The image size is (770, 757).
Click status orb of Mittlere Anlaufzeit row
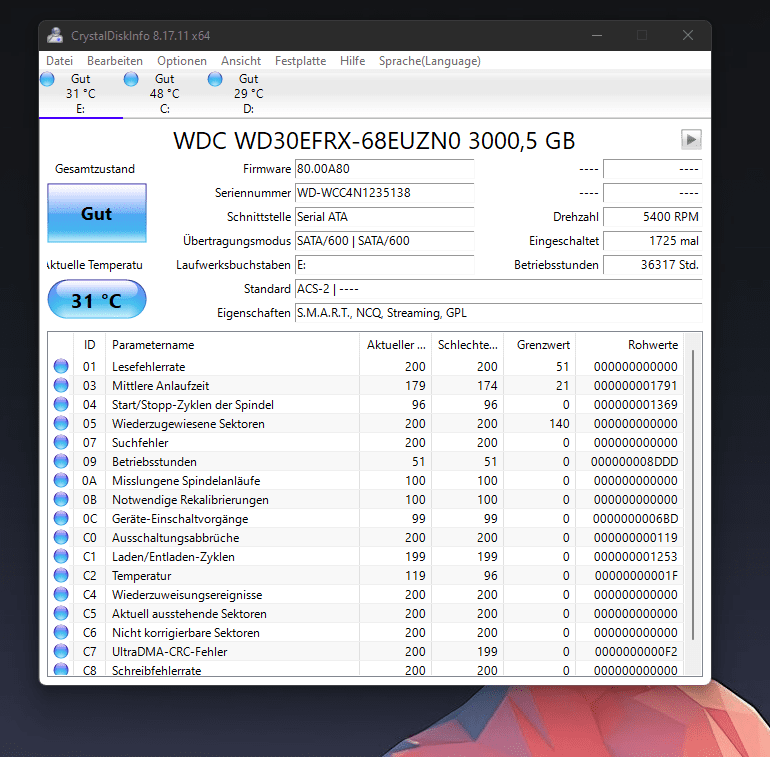61,385
